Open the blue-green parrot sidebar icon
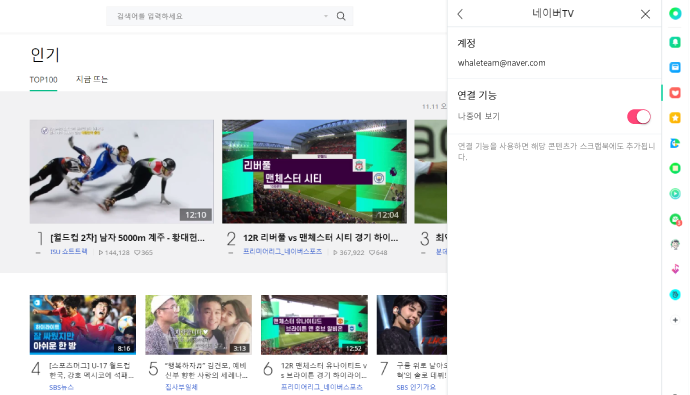This screenshot has width=690, height=395. (675, 143)
